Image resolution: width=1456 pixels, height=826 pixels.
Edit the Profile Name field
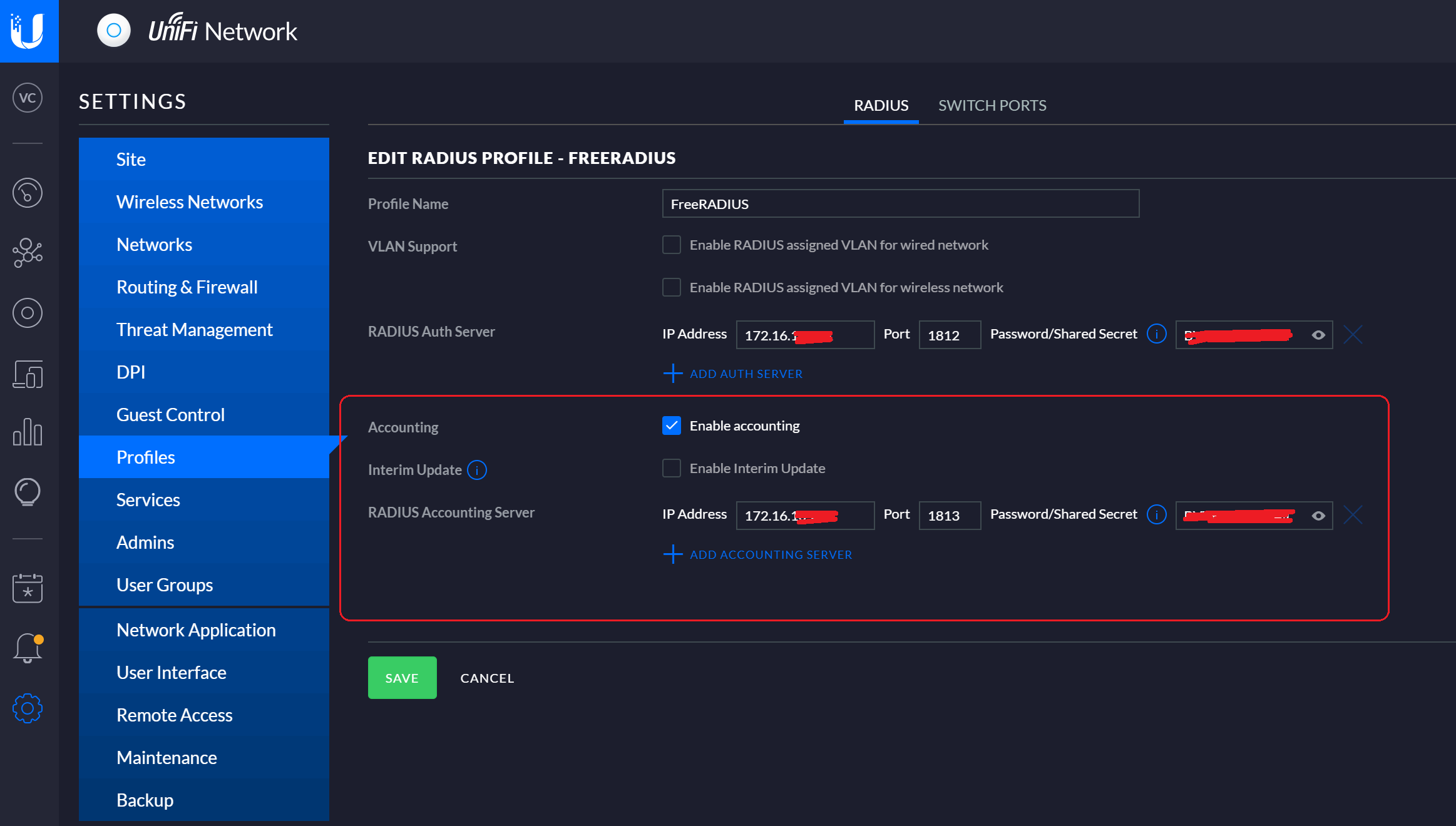coord(901,203)
